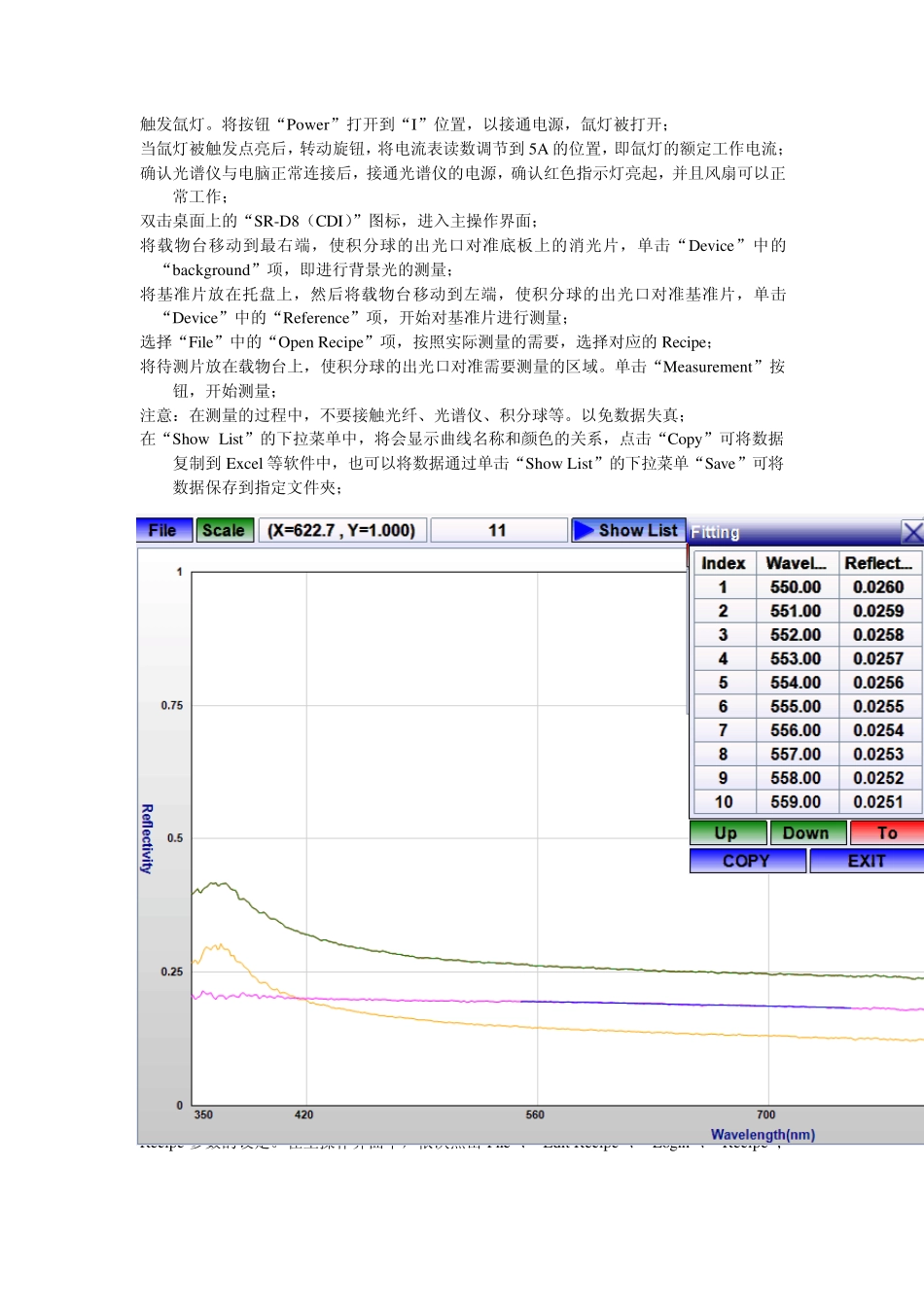Click the COPY button
Screen dimensions: 924x1307
pyautogui.click(x=747, y=861)
